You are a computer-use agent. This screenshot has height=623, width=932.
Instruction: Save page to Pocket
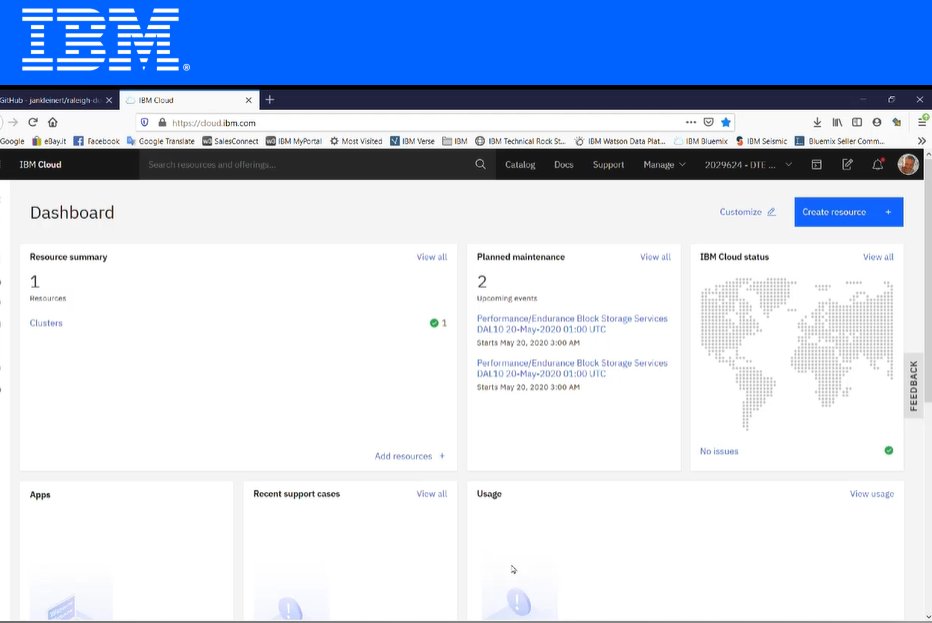709,121
